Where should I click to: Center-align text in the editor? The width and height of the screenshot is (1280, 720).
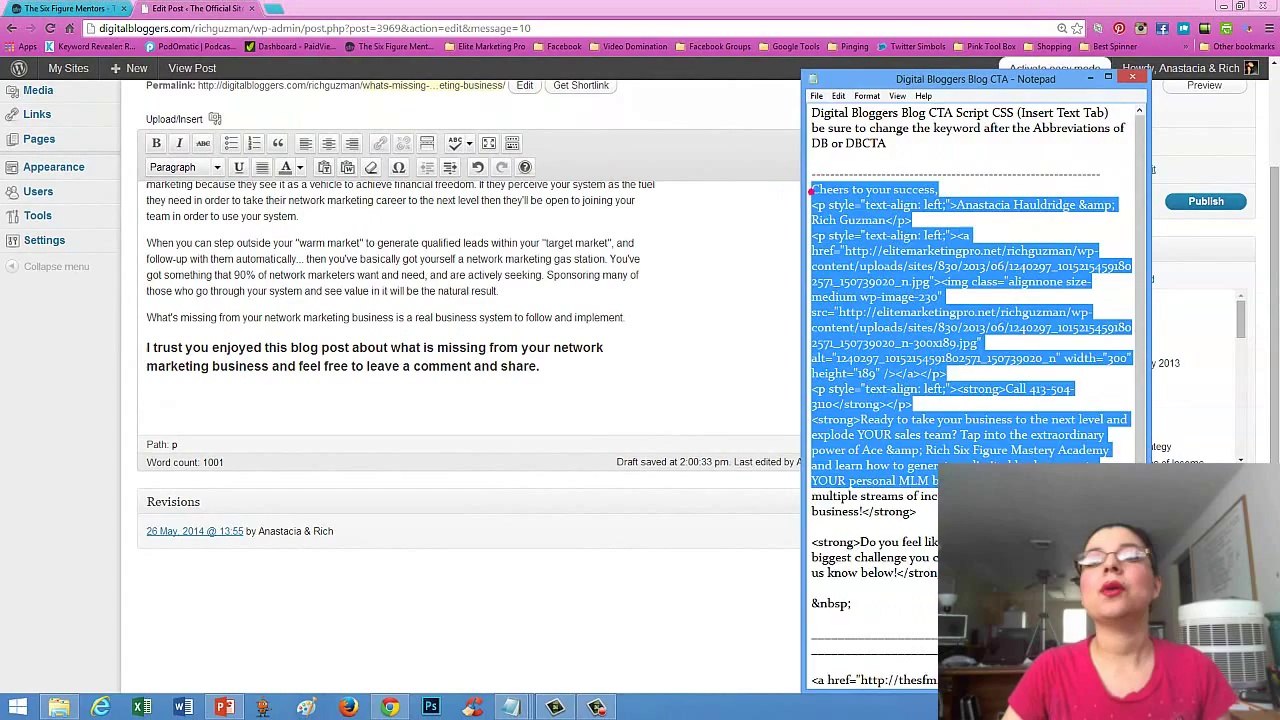tap(329, 143)
